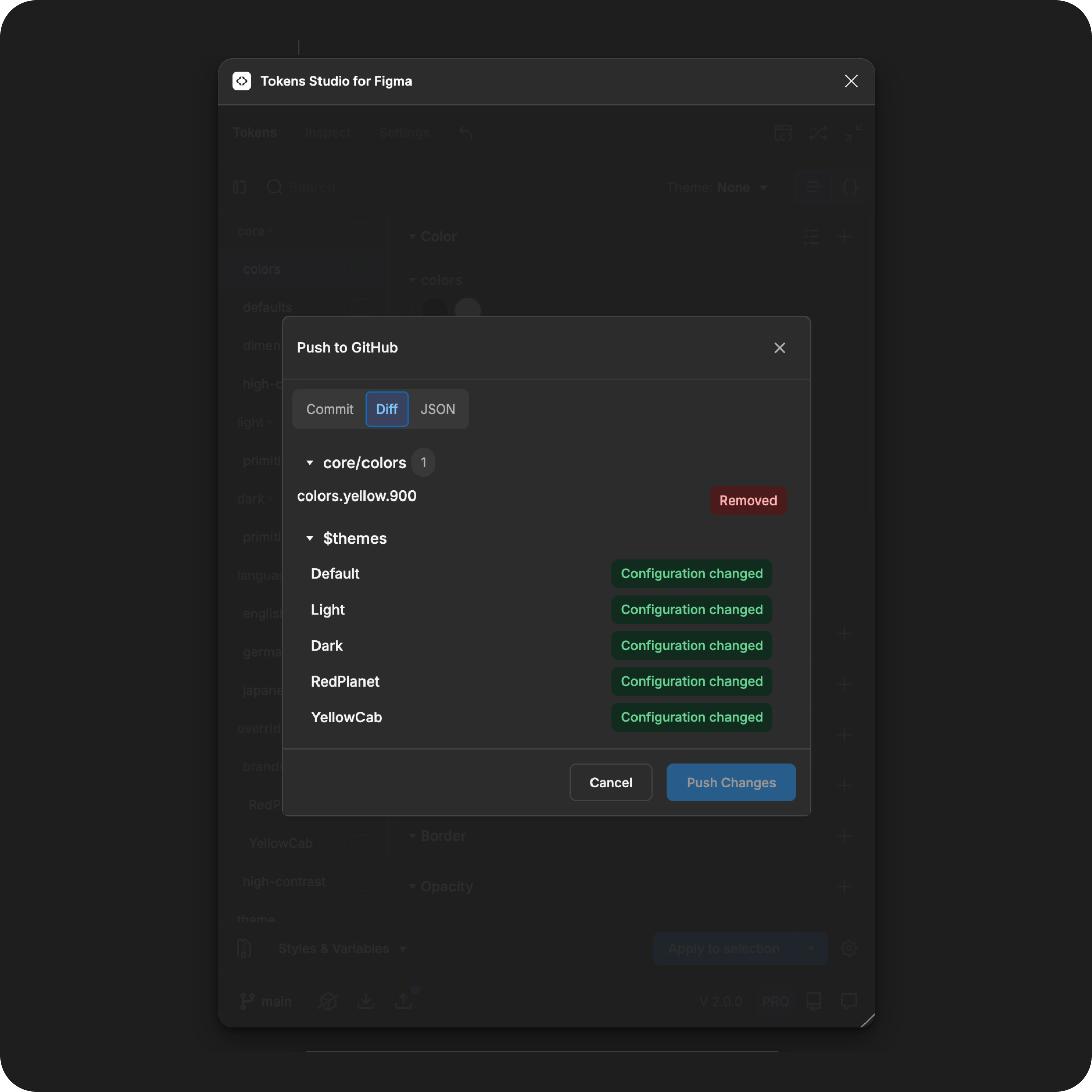Viewport: 1092px width, 1092px height.
Task: Toggle the colors token set checkbox
Action: tap(360, 269)
